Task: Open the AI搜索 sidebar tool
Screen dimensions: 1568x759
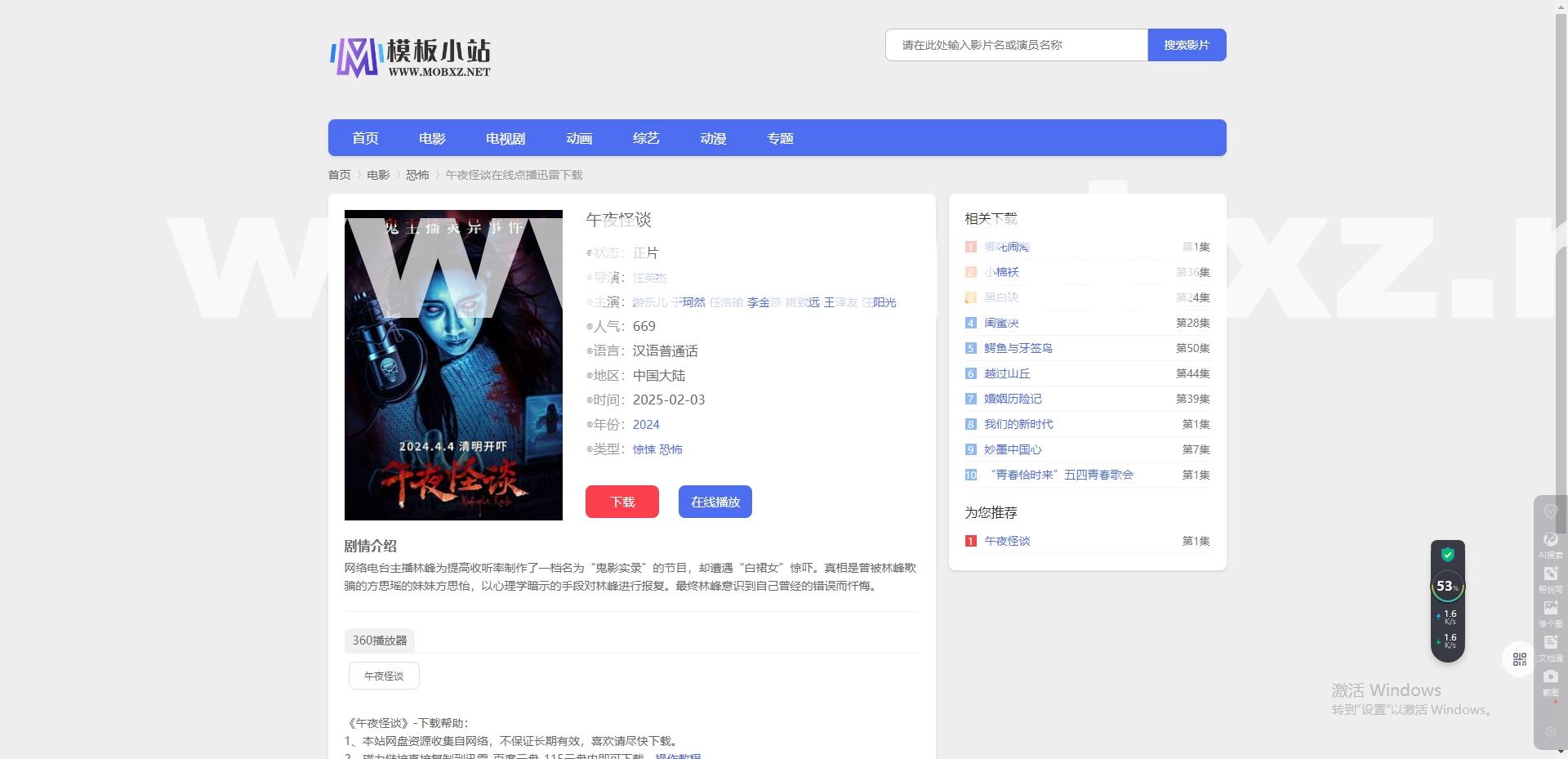Action: pos(1550,544)
